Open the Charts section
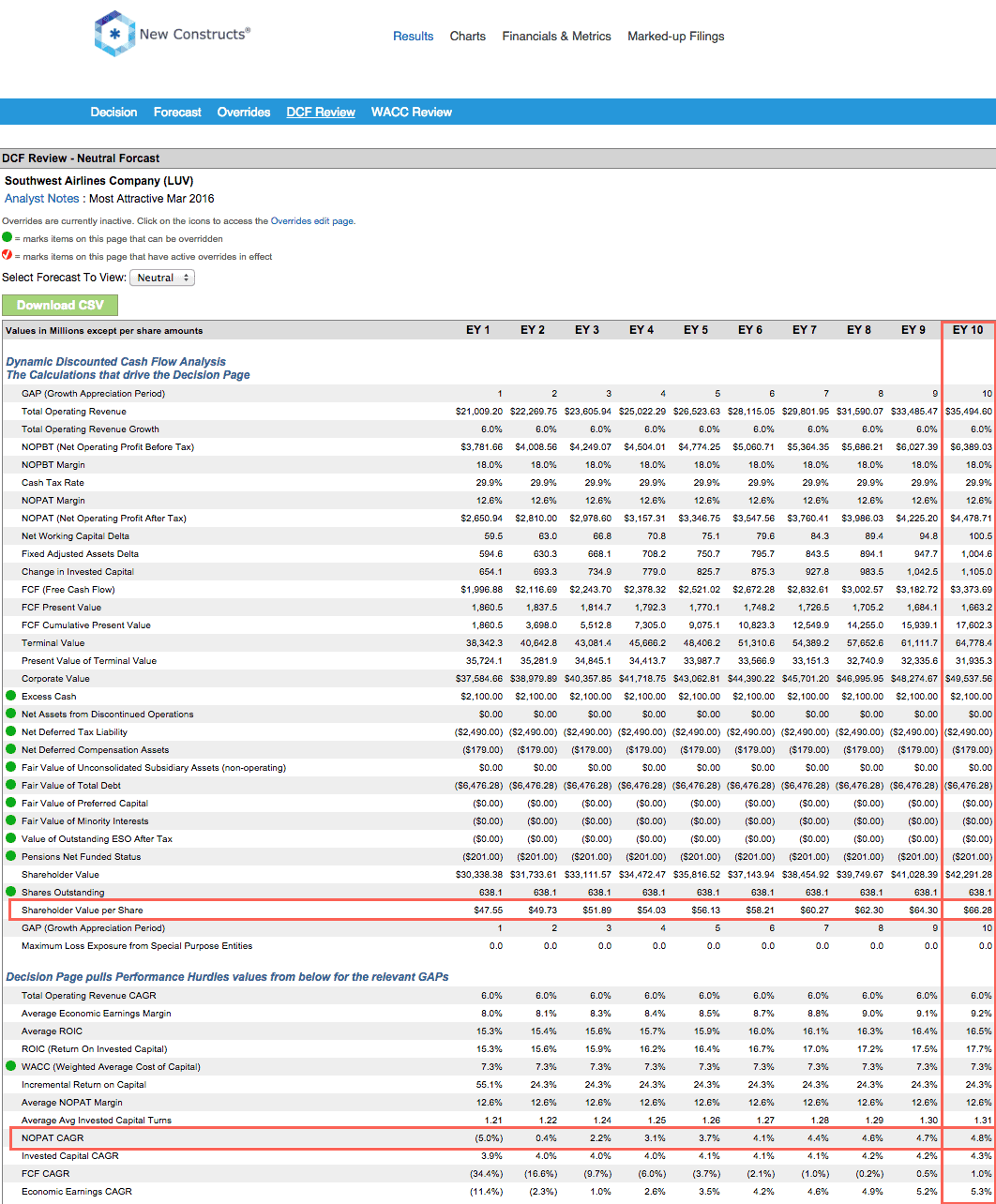This screenshot has width=996, height=1204. pyautogui.click(x=468, y=37)
